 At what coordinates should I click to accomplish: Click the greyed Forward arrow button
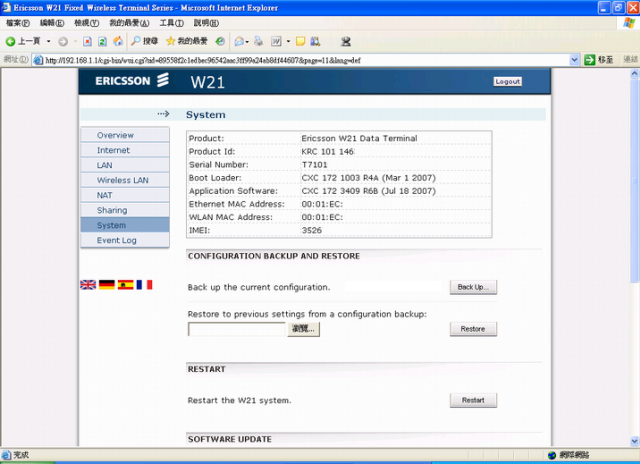(63, 41)
